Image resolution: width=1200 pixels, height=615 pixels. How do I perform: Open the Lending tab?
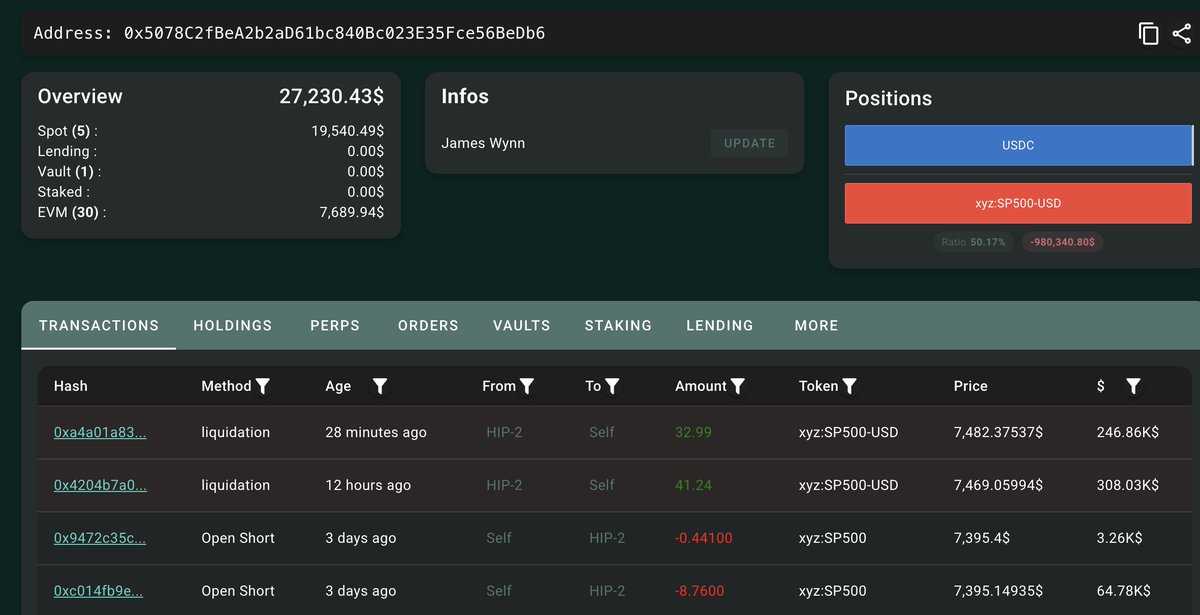(x=720, y=325)
